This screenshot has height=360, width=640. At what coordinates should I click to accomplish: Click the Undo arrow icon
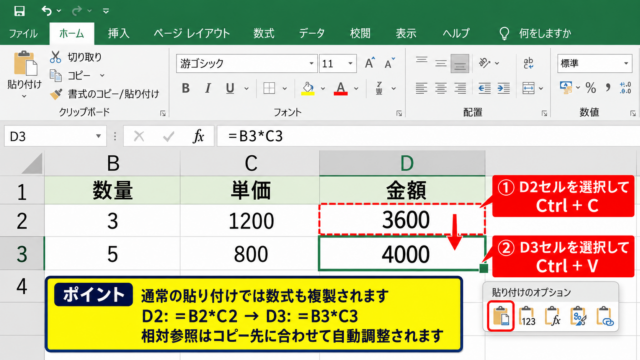(47, 11)
